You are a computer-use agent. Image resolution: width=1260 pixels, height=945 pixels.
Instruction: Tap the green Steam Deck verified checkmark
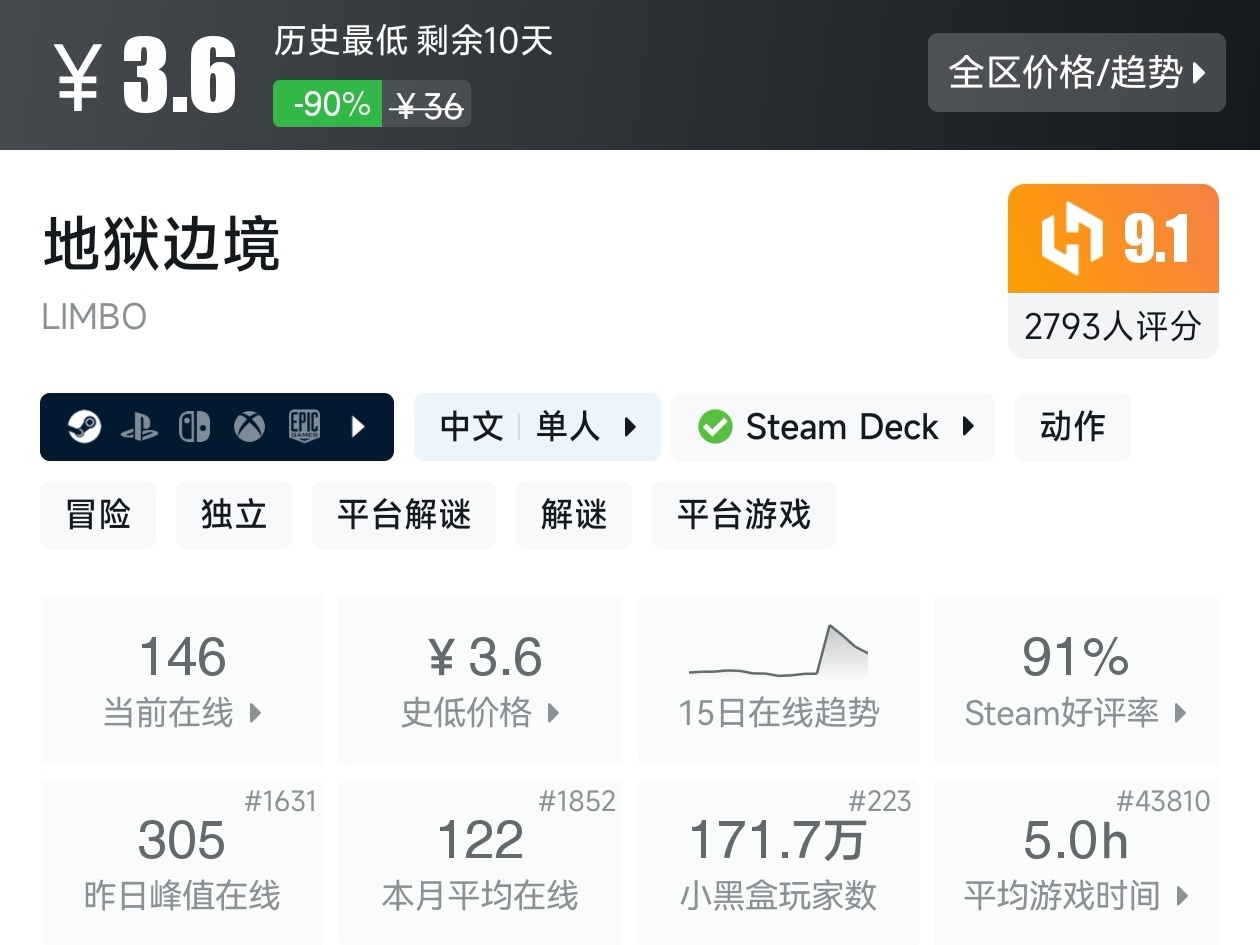(x=715, y=427)
